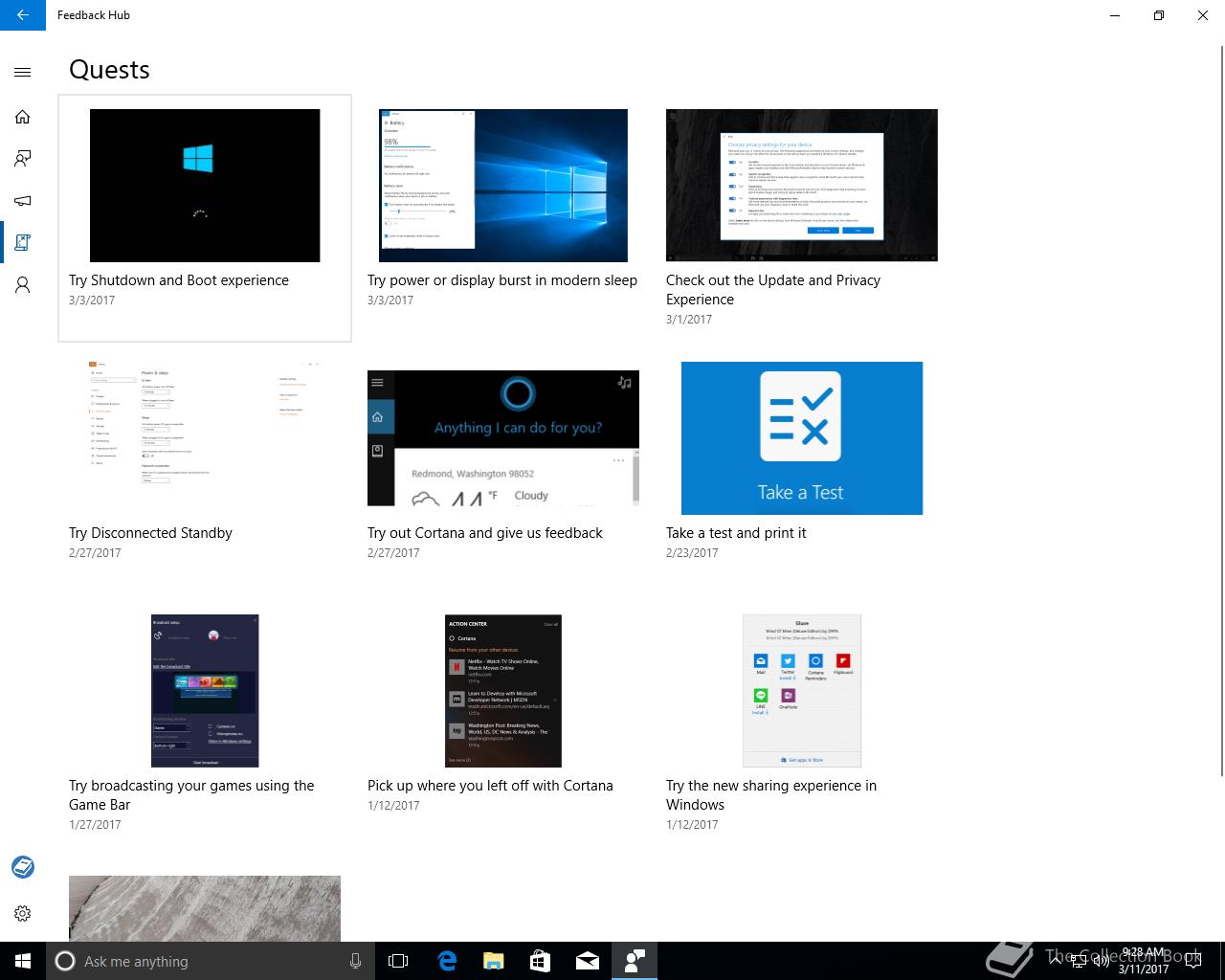Open the Windows Start menu
1225x980 pixels.
click(x=23, y=961)
